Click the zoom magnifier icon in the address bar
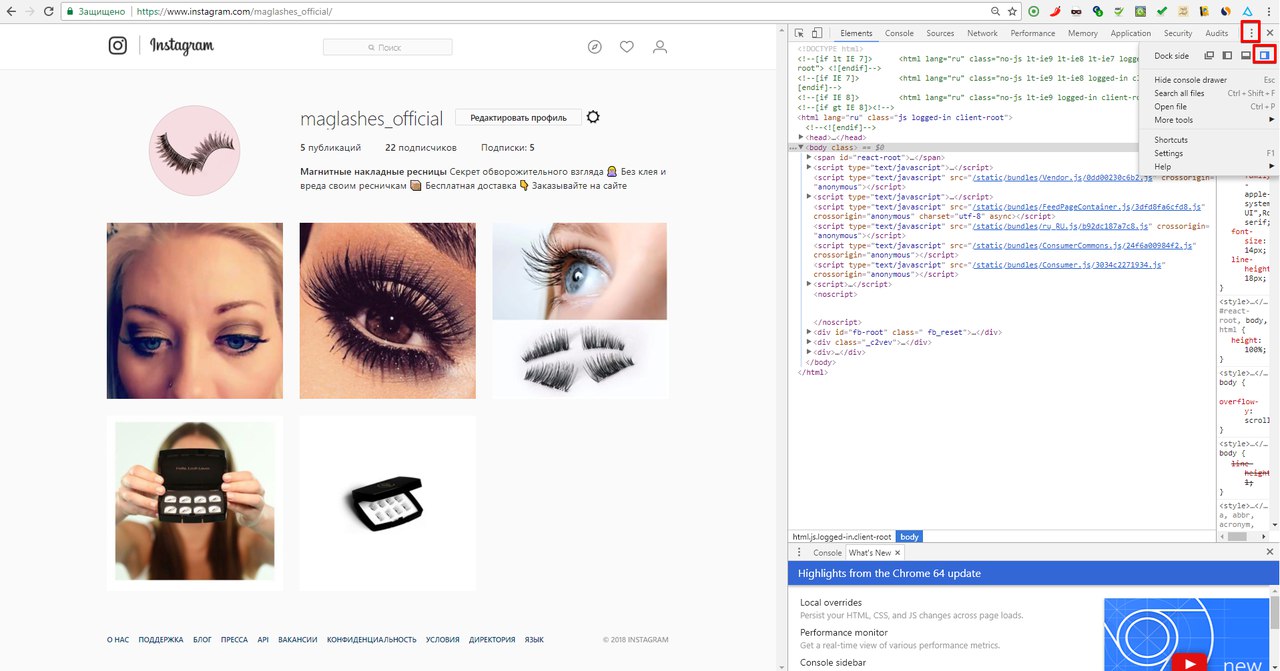 (x=996, y=11)
